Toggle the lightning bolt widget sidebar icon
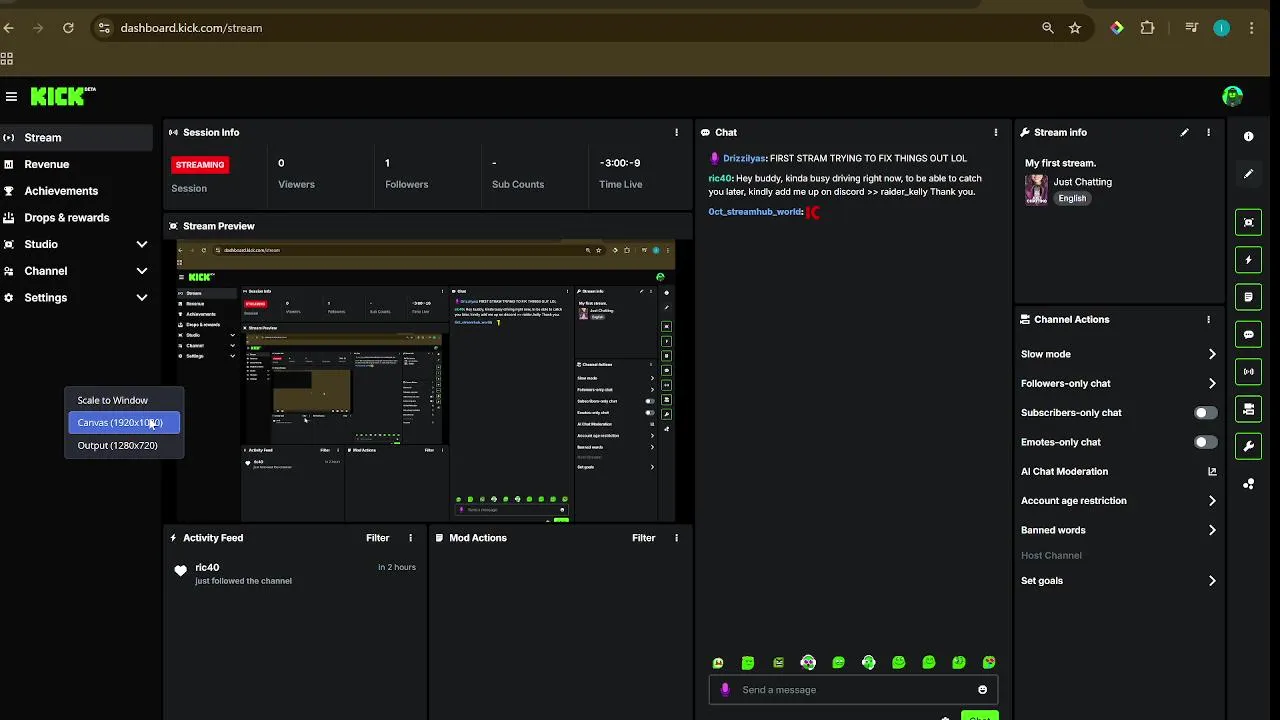 1248,260
